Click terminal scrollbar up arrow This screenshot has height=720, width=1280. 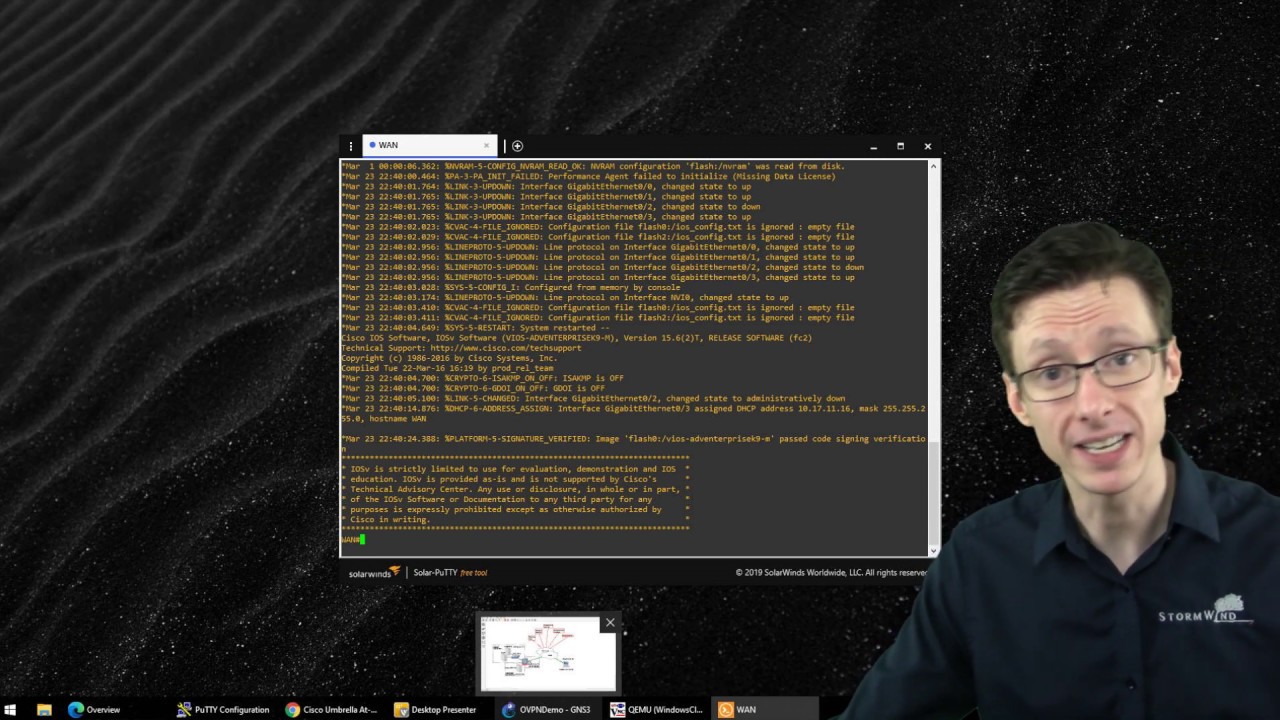point(934,166)
